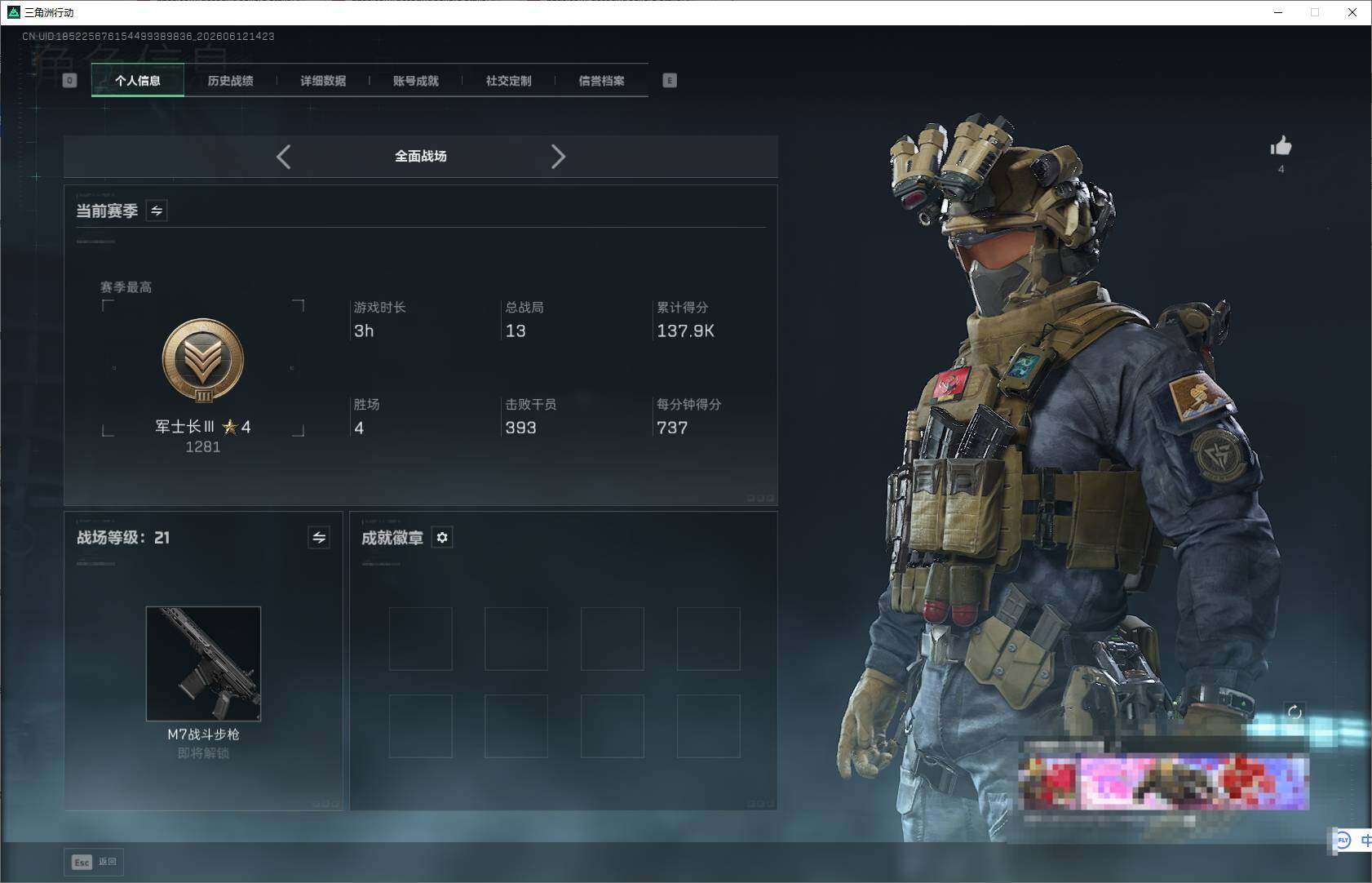Click the 赛季最高 label
This screenshot has height=883, width=1372.
126,287
